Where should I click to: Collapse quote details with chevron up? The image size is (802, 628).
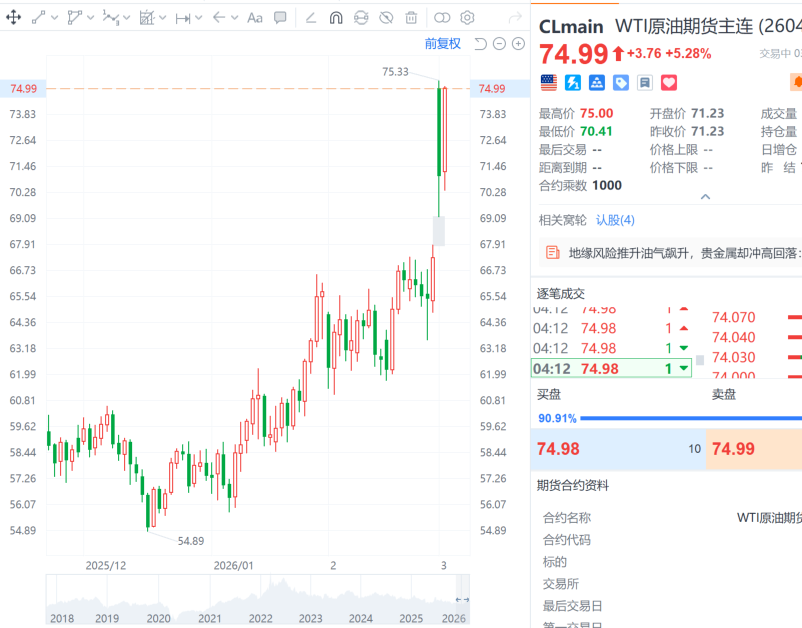[x=705, y=197]
